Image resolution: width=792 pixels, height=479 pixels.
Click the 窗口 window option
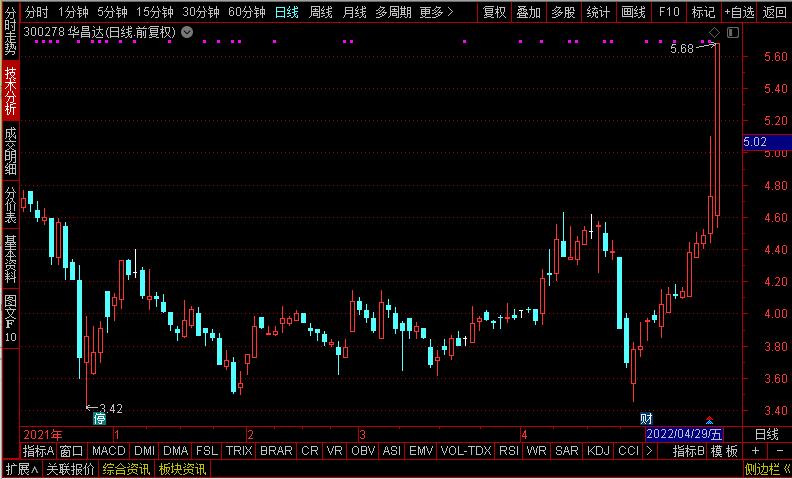71,451
